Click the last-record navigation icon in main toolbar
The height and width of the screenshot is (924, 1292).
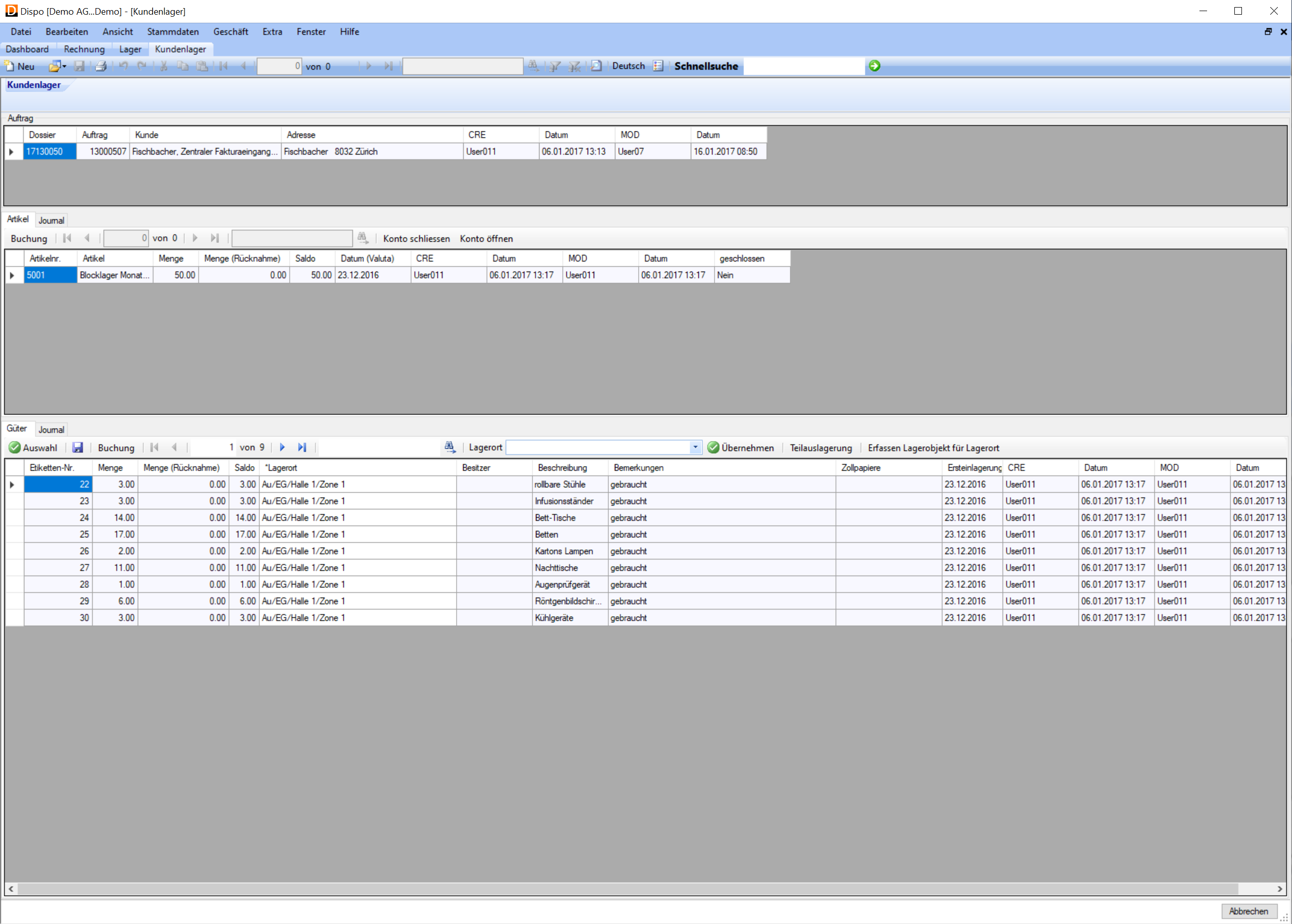point(389,66)
